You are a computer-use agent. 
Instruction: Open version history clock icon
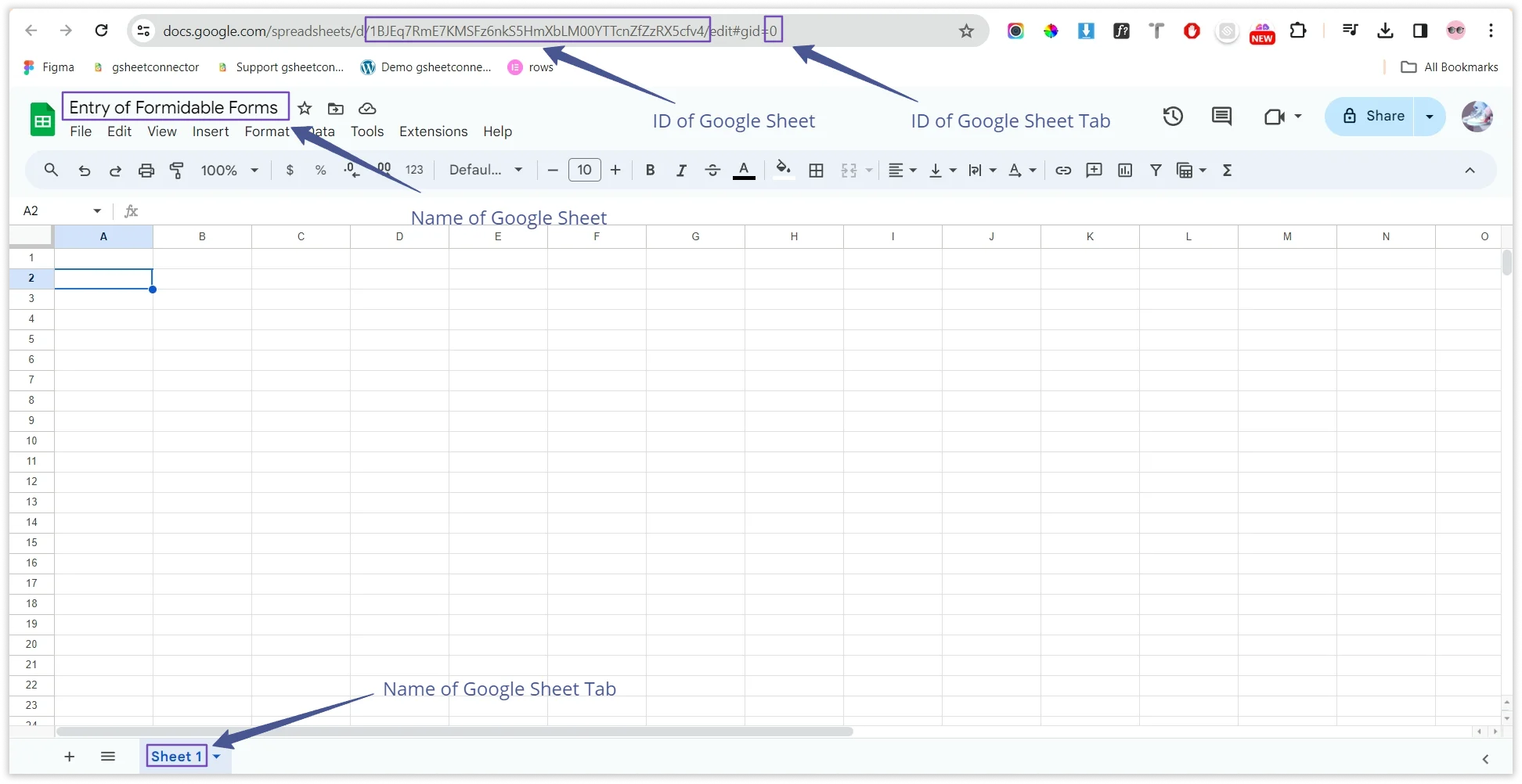coord(1172,117)
